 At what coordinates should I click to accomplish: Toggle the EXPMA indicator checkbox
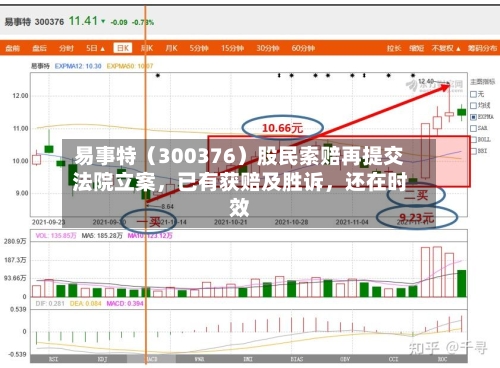tap(473, 117)
